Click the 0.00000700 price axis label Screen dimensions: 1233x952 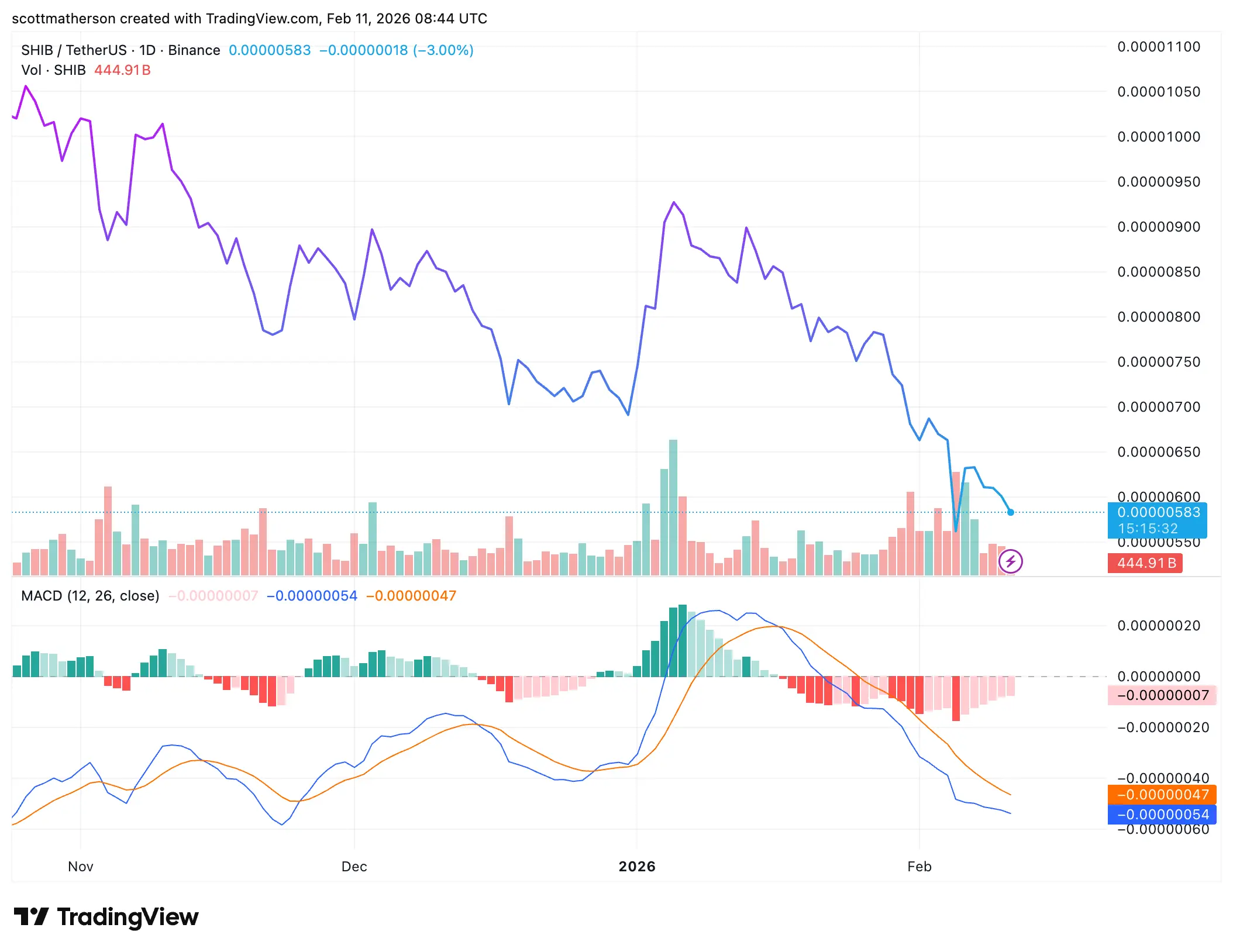(x=1158, y=407)
